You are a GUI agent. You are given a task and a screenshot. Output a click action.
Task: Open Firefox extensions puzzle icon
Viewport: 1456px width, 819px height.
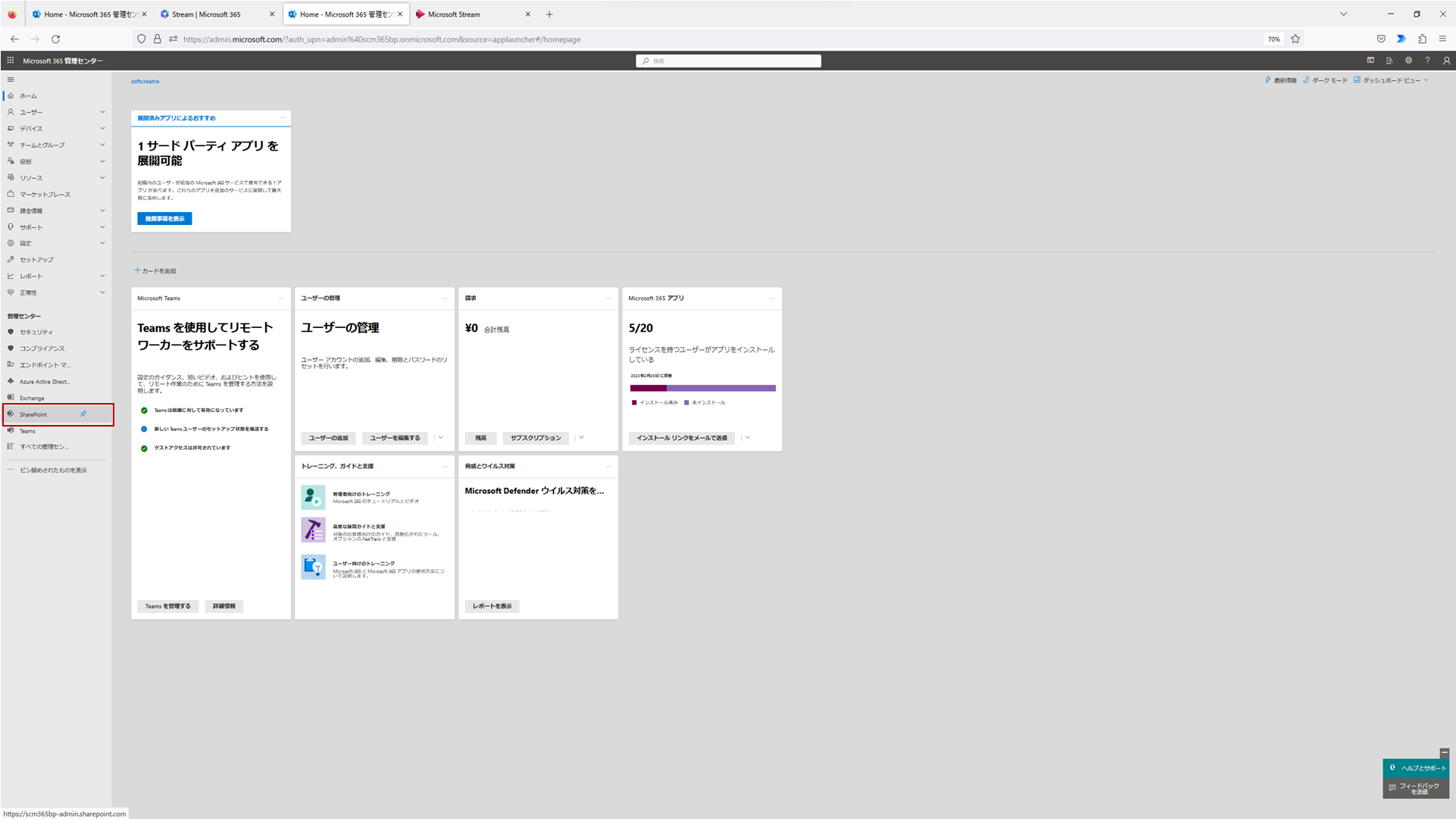pos(1422,39)
